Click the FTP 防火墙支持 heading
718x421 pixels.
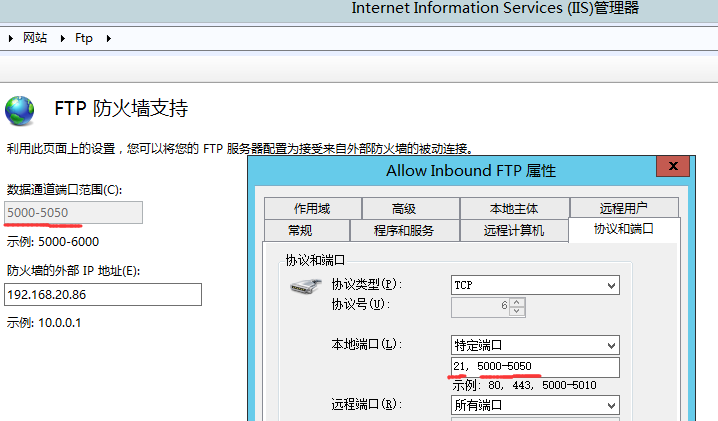[x=121, y=109]
